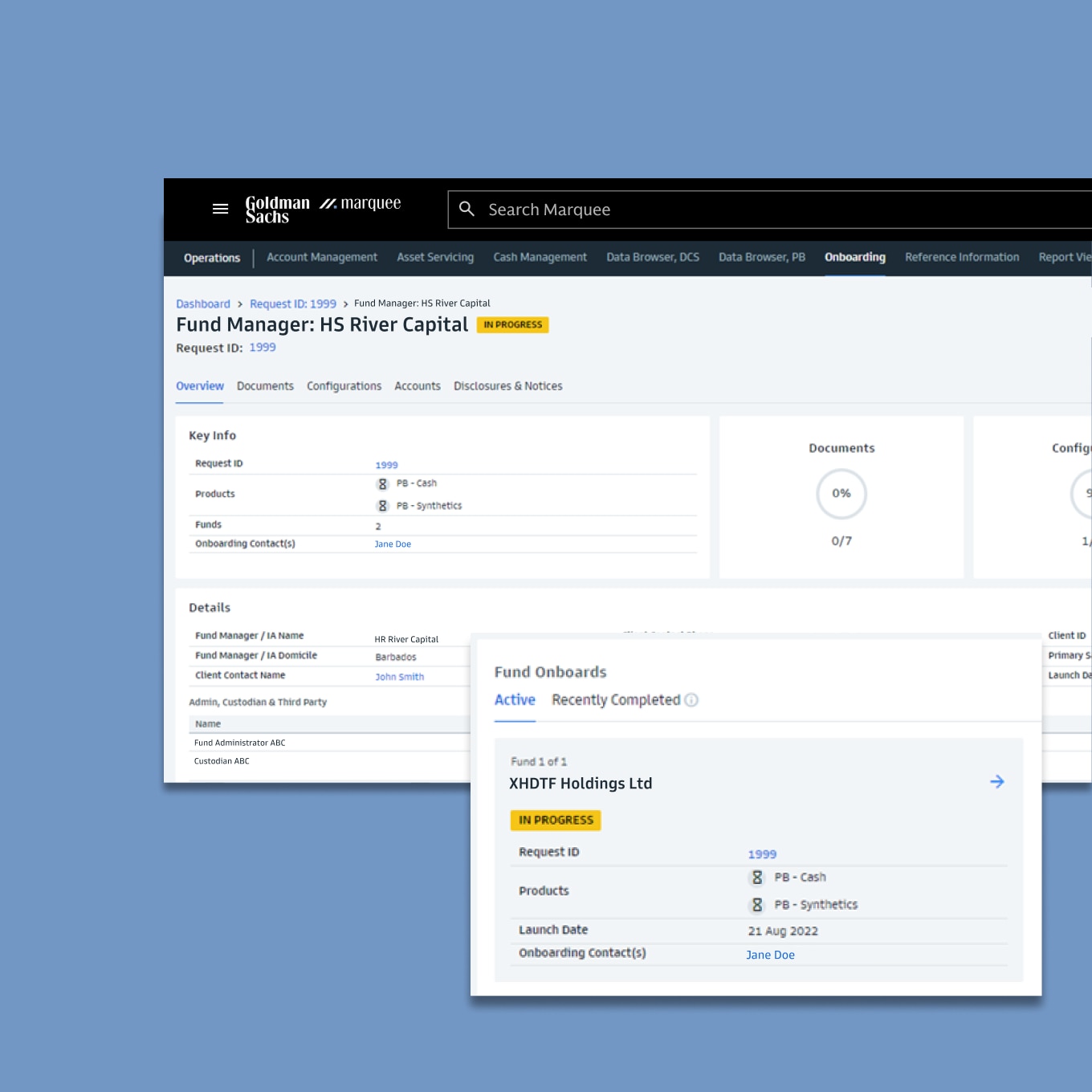Open Cash Management
Image resolution: width=1092 pixels, height=1092 pixels.
[540, 257]
